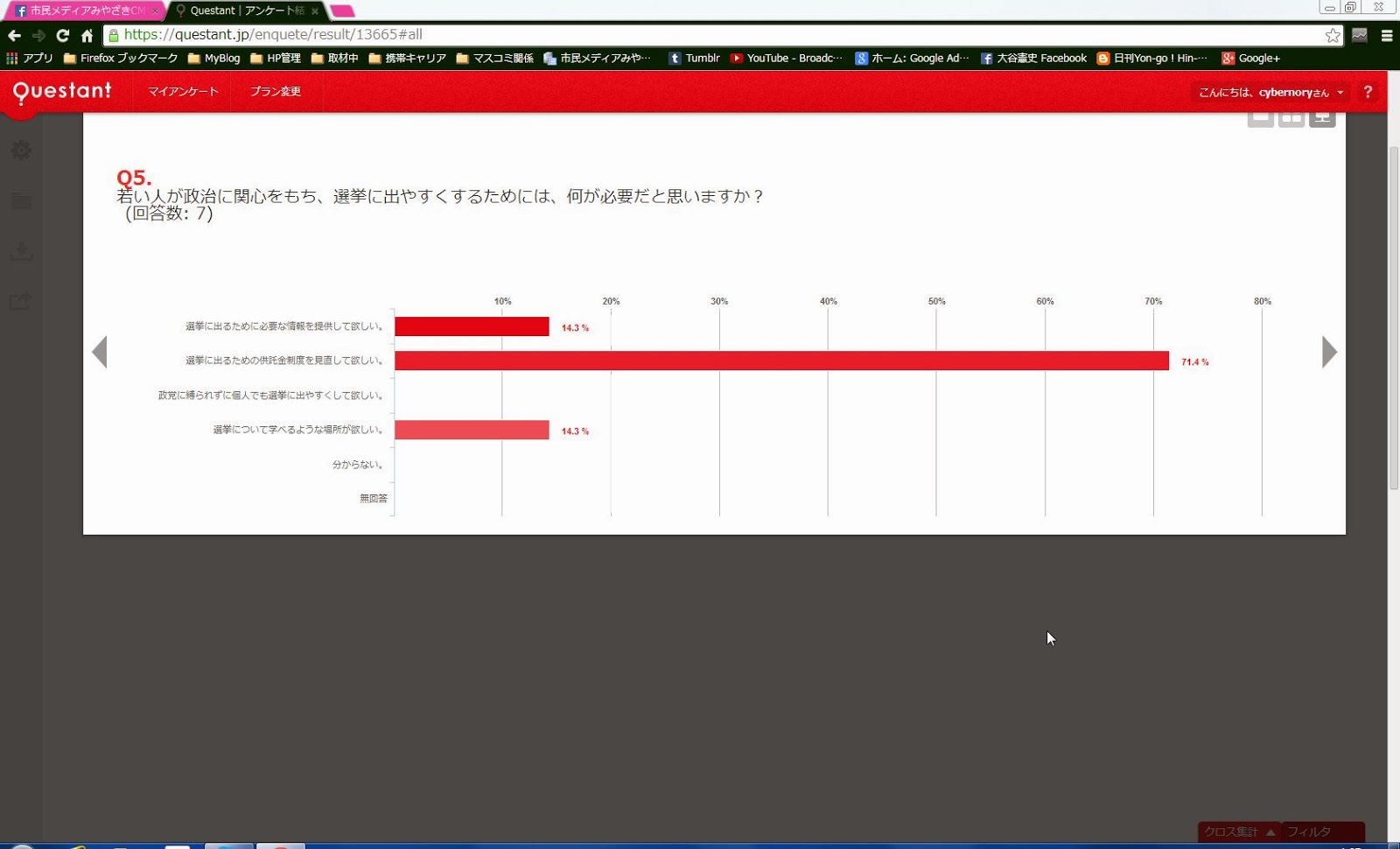Open the マイアンケート menu
Screen dimensions: 1400x849
(x=183, y=92)
